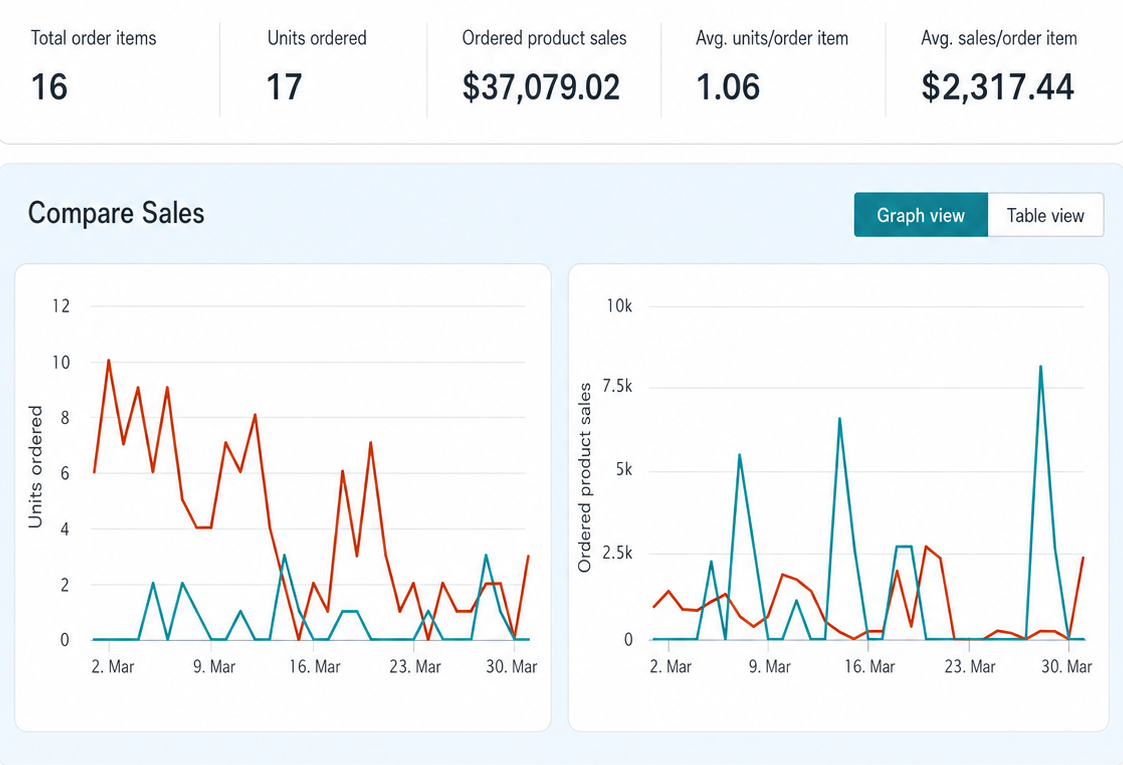This screenshot has width=1123, height=765.
Task: Select the Avg. units/order item label
Action: point(772,38)
